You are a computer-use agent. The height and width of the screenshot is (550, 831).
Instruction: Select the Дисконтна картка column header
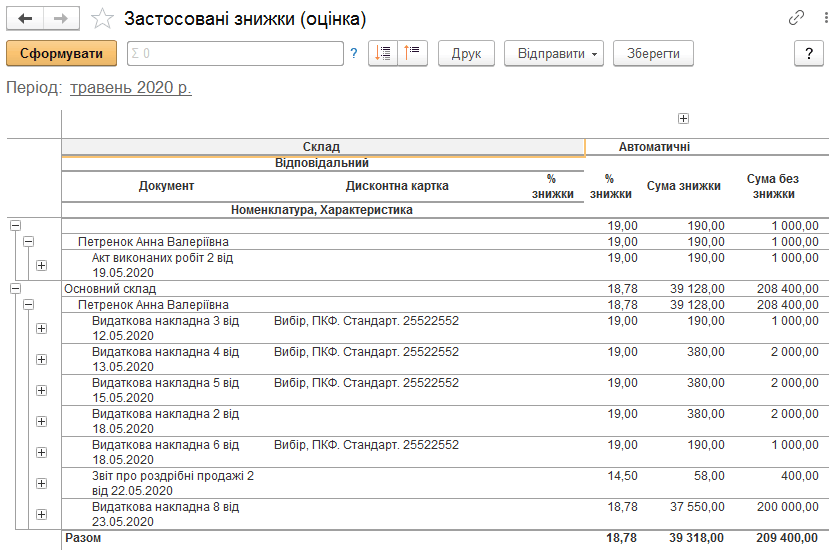(397, 186)
